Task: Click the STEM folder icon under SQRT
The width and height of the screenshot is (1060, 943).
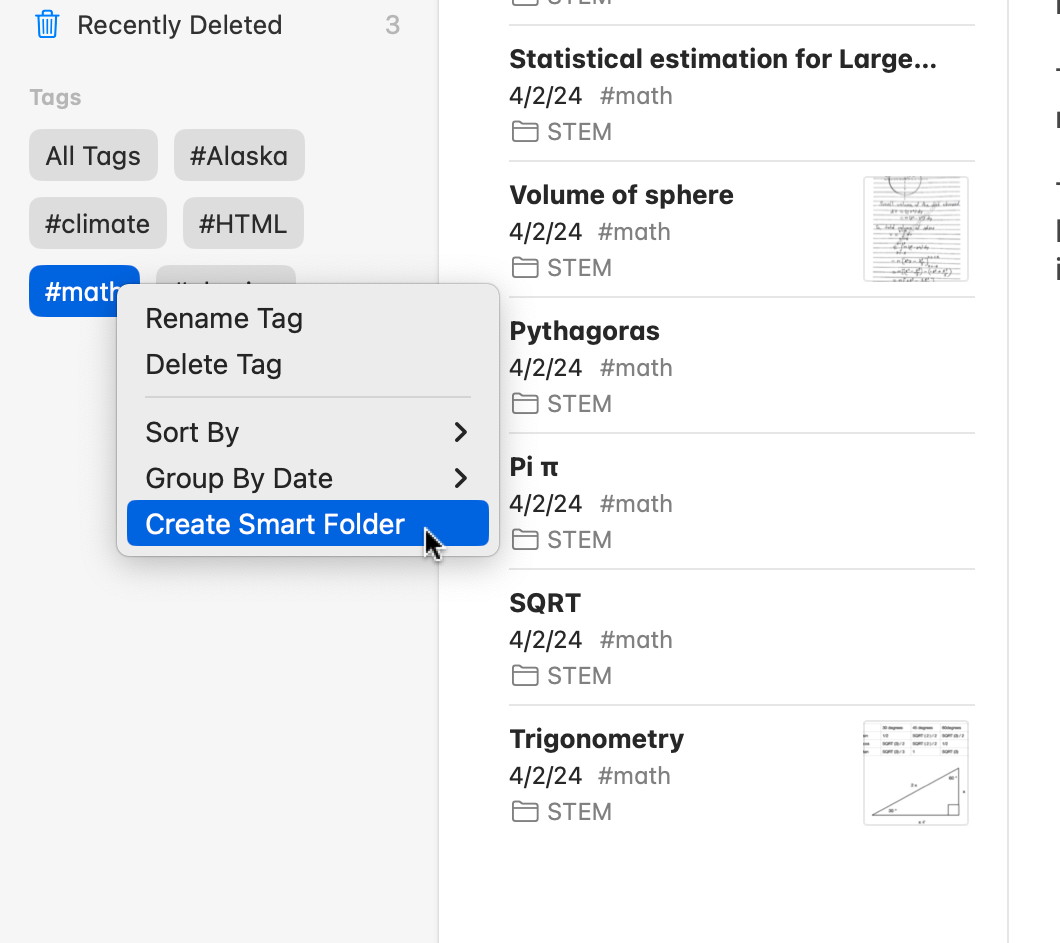Action: click(524, 676)
